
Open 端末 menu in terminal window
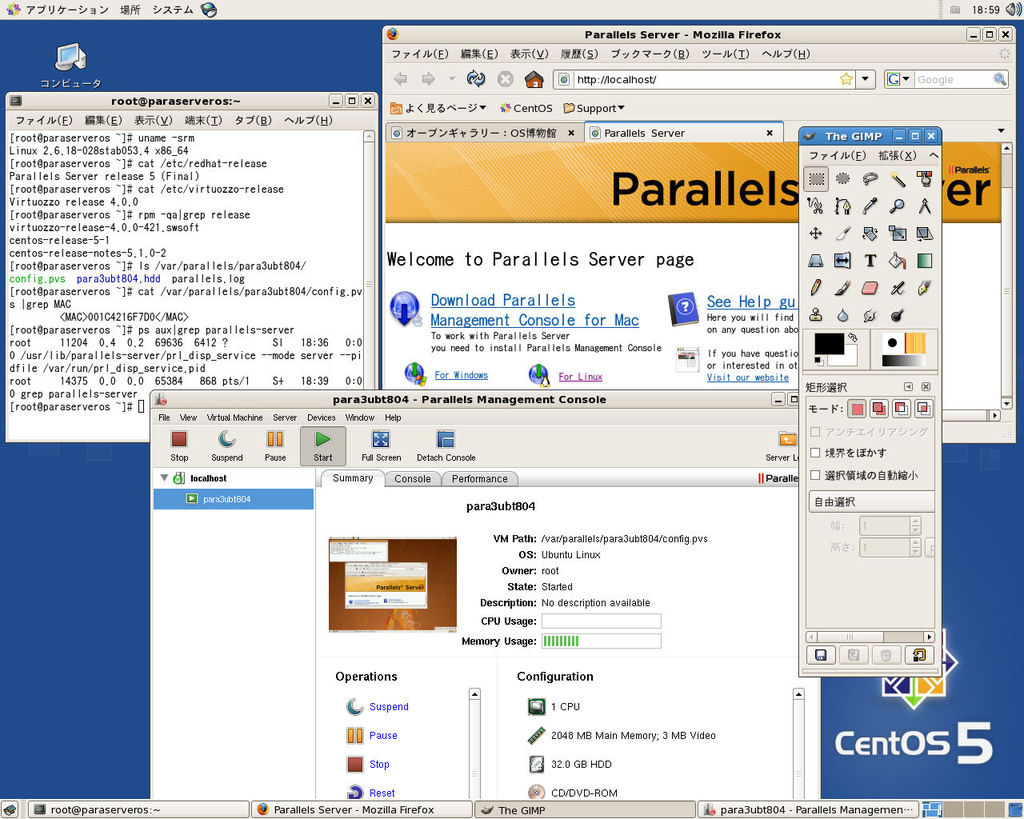pos(204,120)
